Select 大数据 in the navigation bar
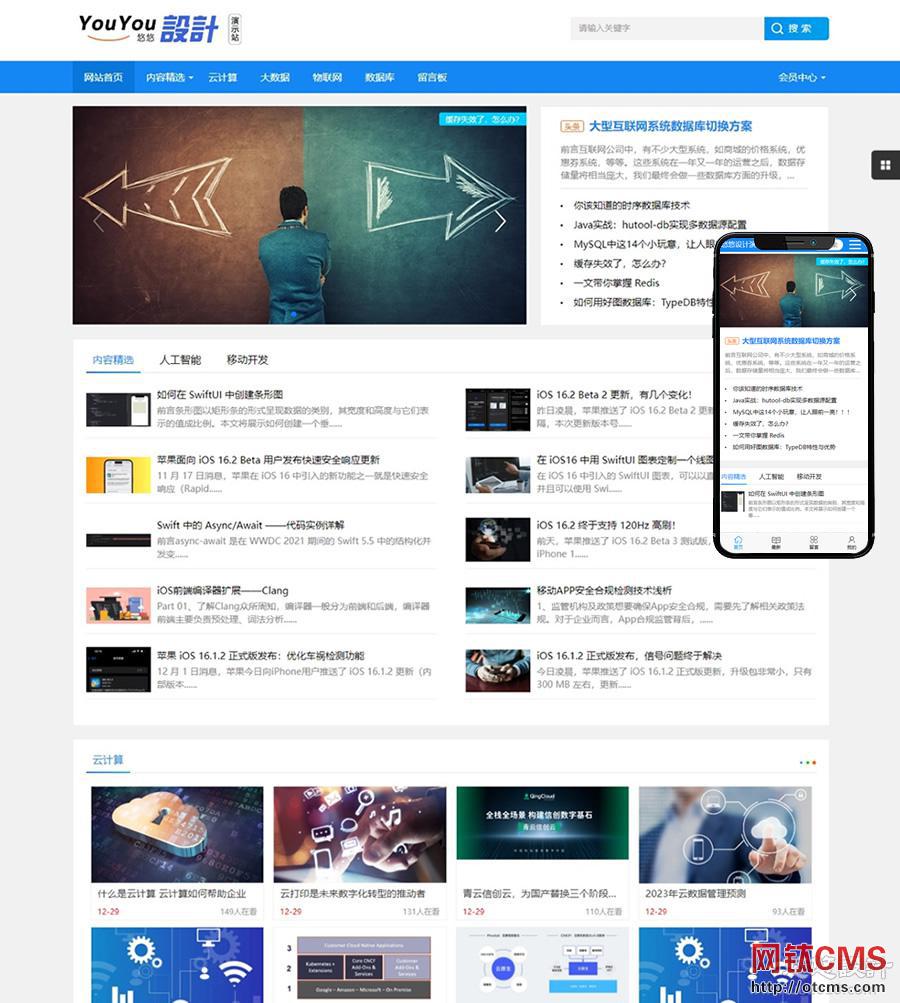Screen dimensions: 900x1003 (x=275, y=78)
